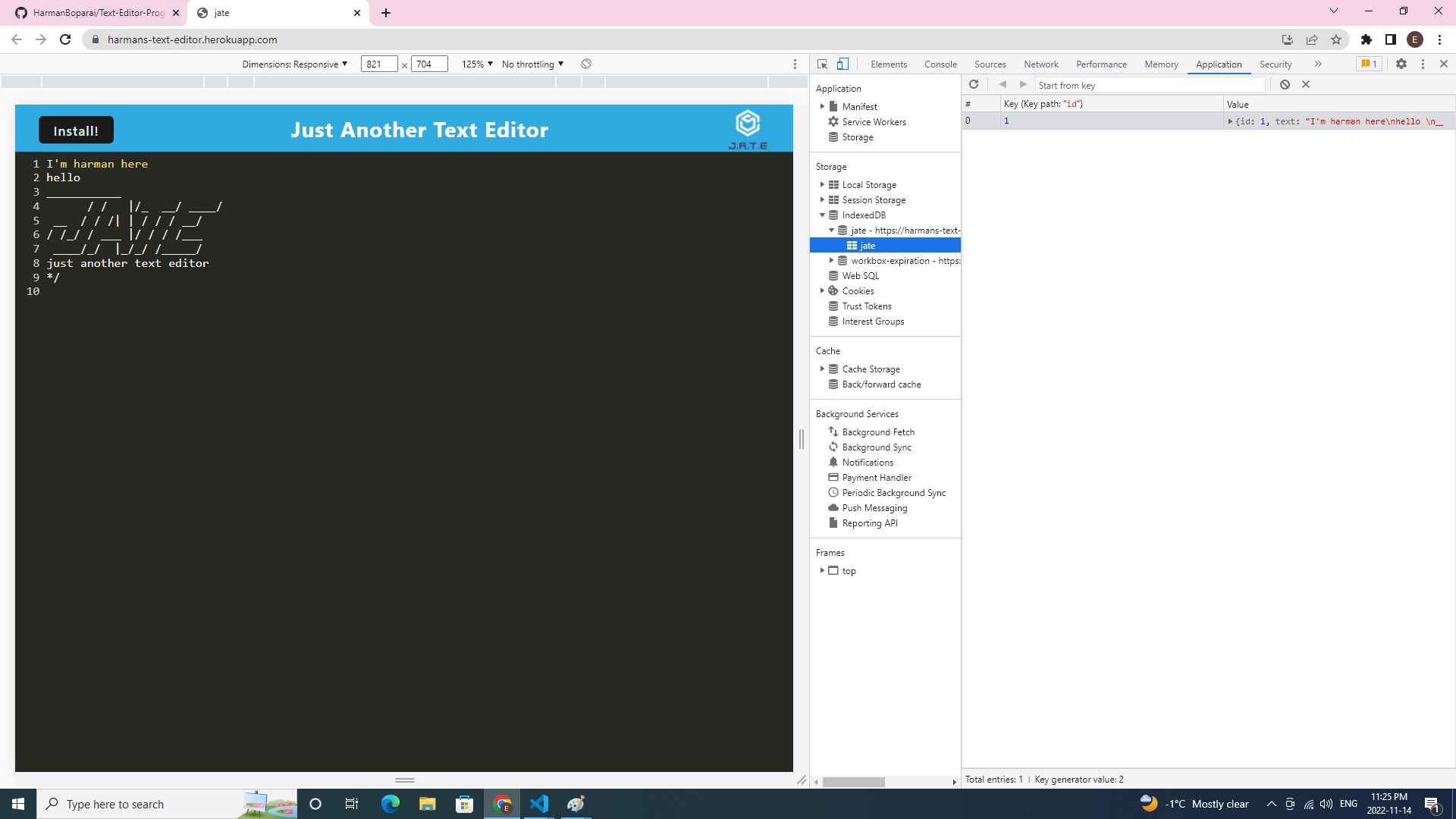Refresh the jate object store data
This screenshot has height=819, width=1456.
973,84
